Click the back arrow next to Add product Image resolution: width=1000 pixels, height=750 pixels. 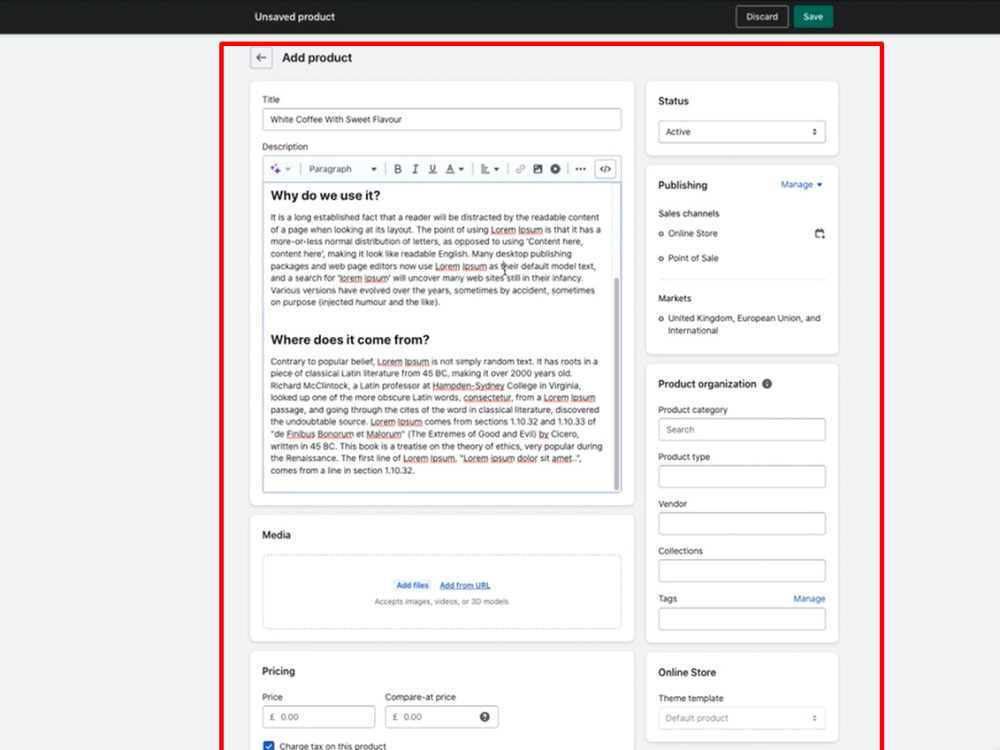pyautogui.click(x=261, y=57)
